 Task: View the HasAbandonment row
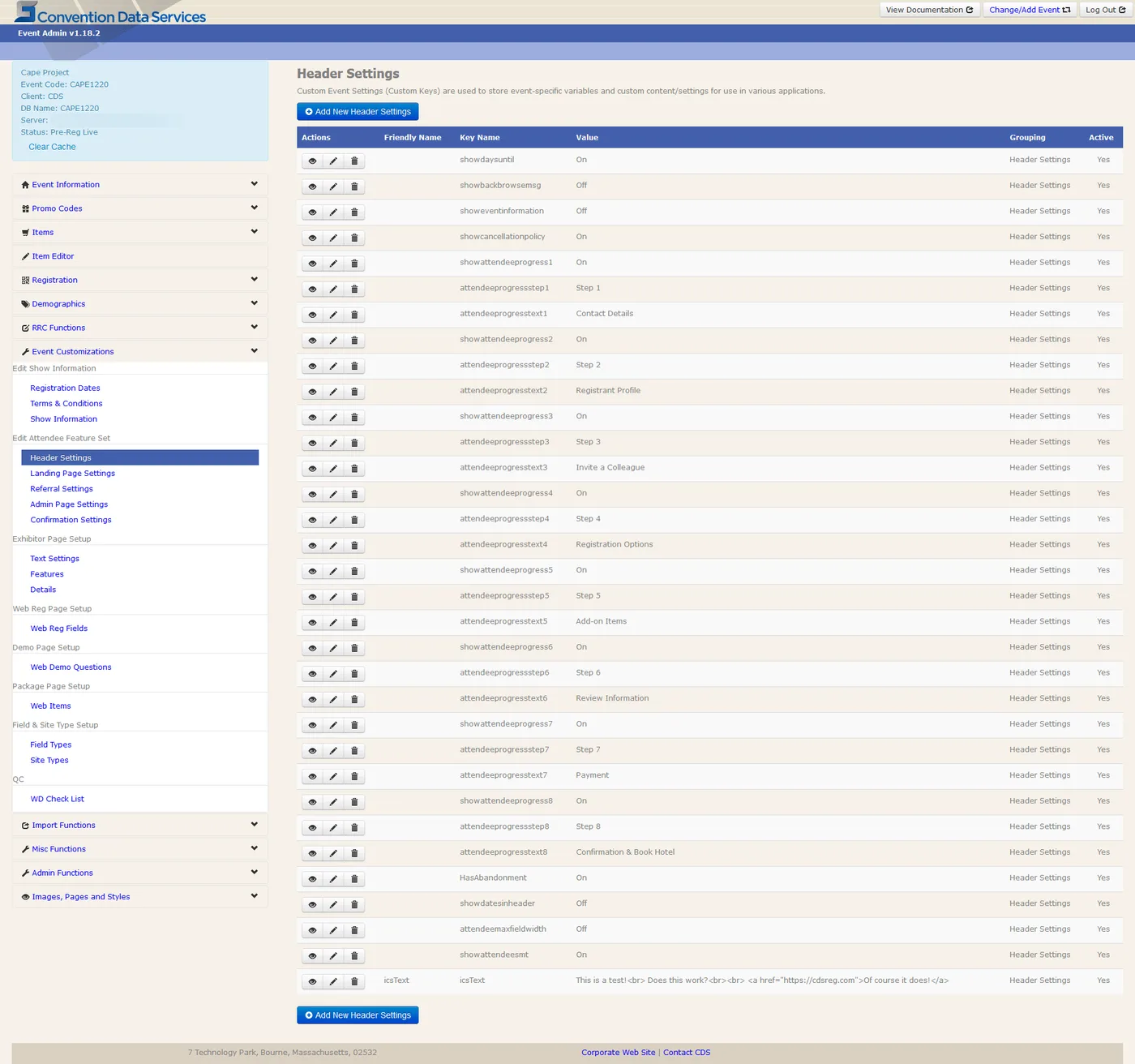click(x=312, y=879)
